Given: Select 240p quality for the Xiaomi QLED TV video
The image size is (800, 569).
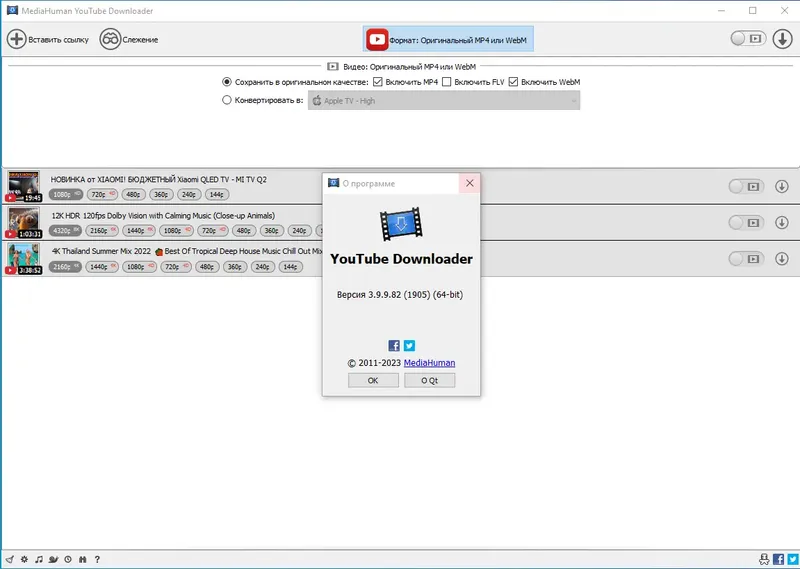Looking at the screenshot, I should click(x=189, y=194).
